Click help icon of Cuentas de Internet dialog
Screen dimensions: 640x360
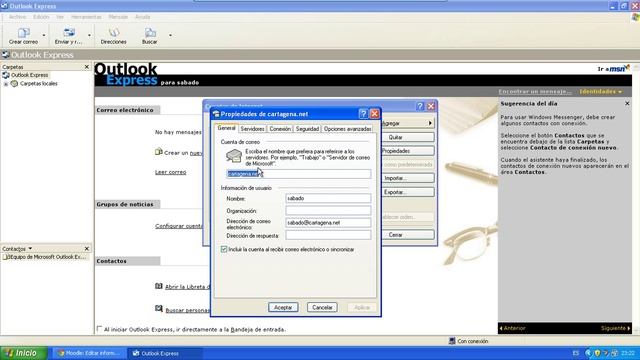(x=420, y=106)
